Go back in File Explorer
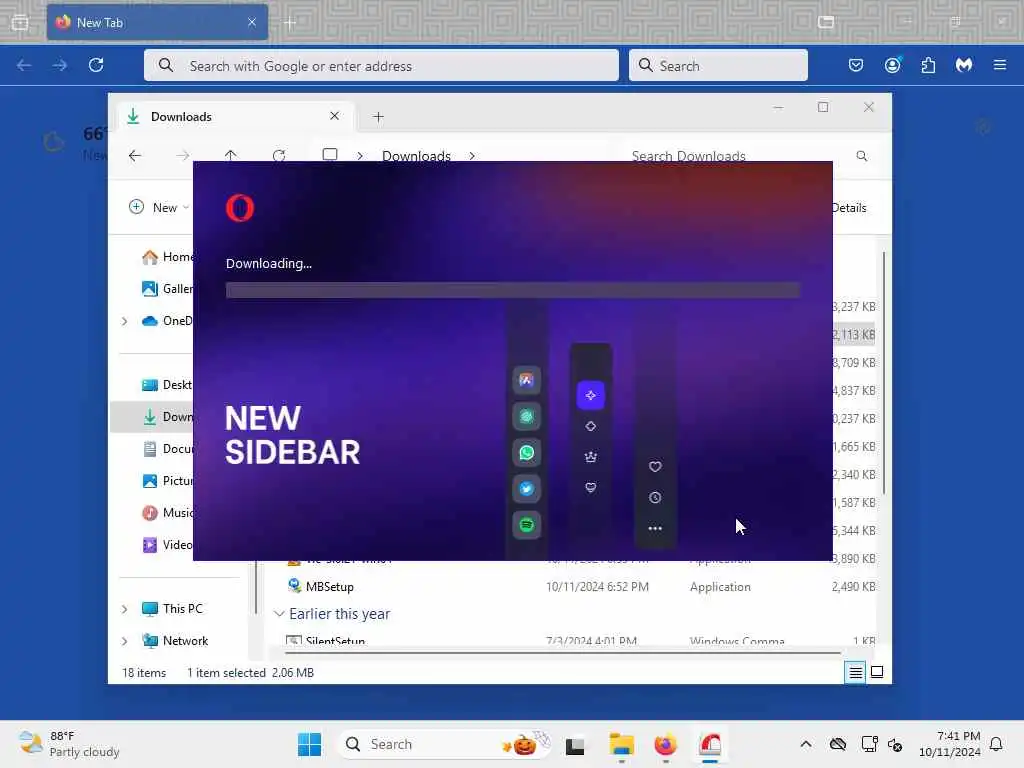 pos(135,155)
